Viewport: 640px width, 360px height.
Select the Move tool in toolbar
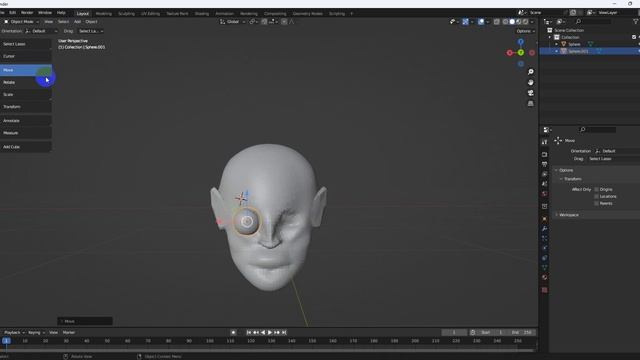[26, 70]
